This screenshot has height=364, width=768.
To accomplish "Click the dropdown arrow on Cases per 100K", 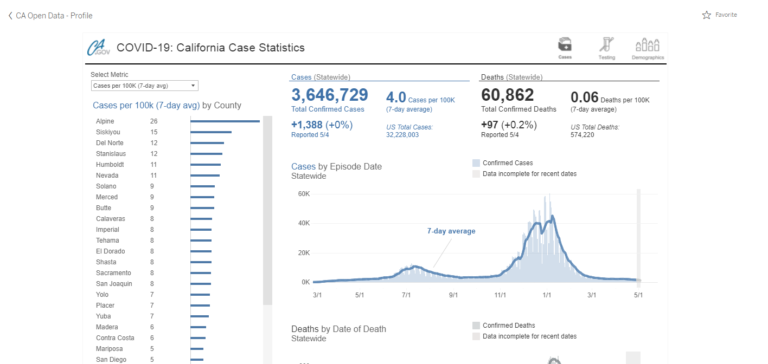I will (x=193, y=86).
